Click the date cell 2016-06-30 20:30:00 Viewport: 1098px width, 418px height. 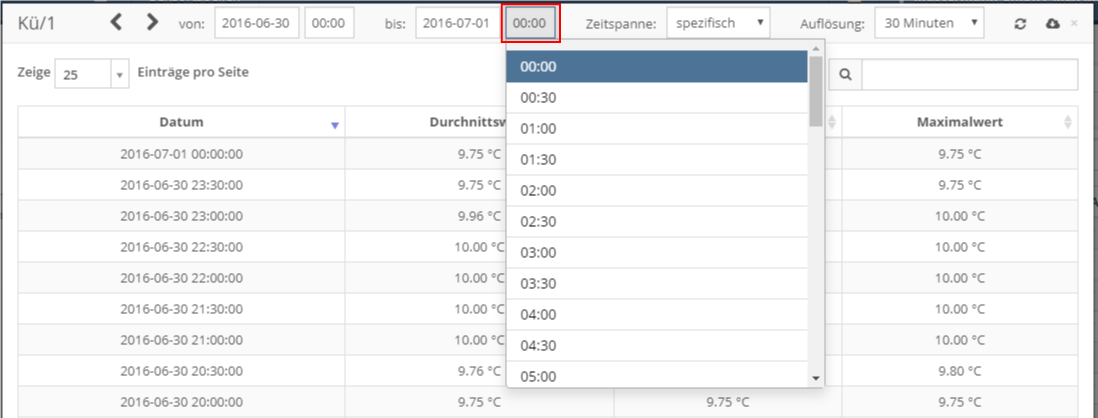click(181, 370)
